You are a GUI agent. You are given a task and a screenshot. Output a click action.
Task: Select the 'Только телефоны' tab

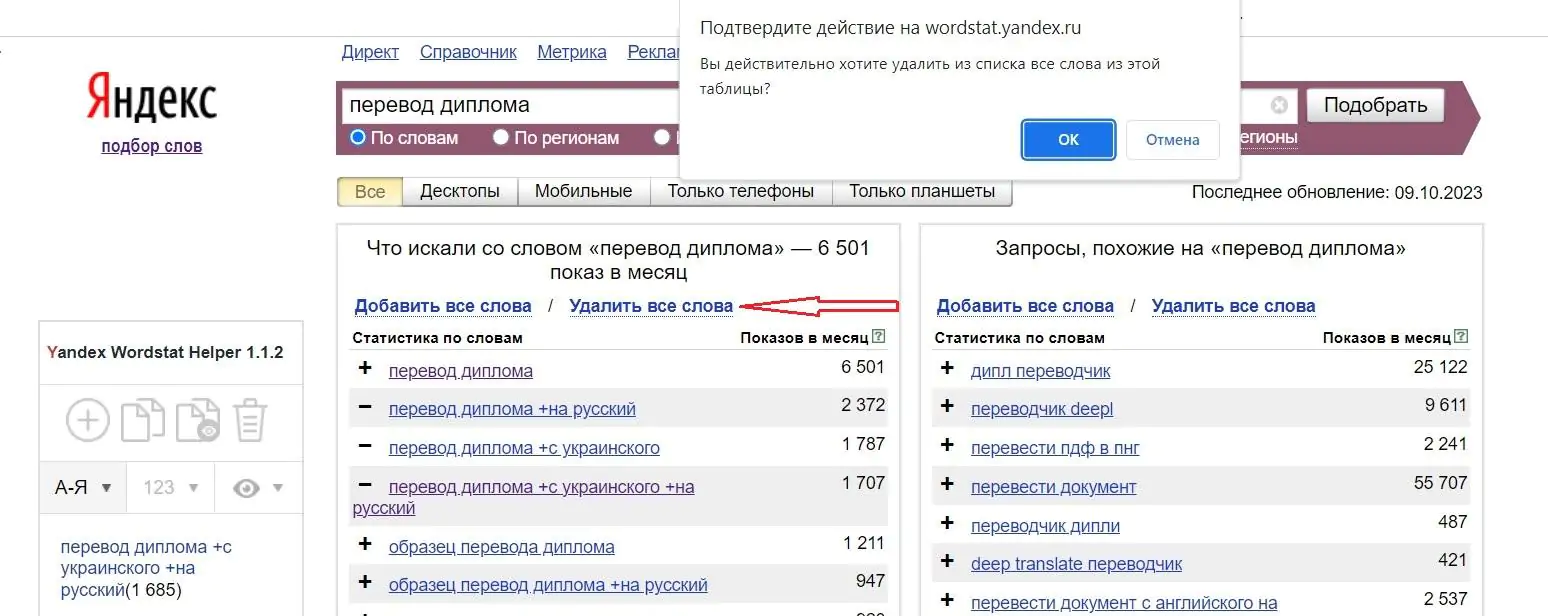(741, 191)
